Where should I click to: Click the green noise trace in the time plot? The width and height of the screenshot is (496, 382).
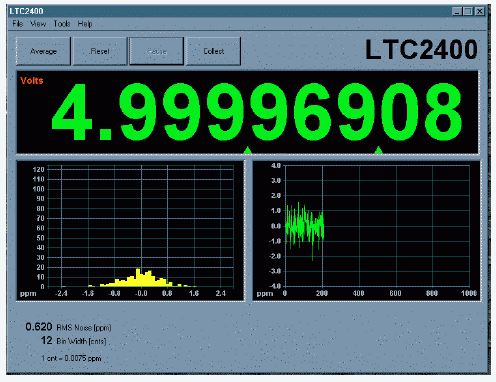tap(304, 227)
